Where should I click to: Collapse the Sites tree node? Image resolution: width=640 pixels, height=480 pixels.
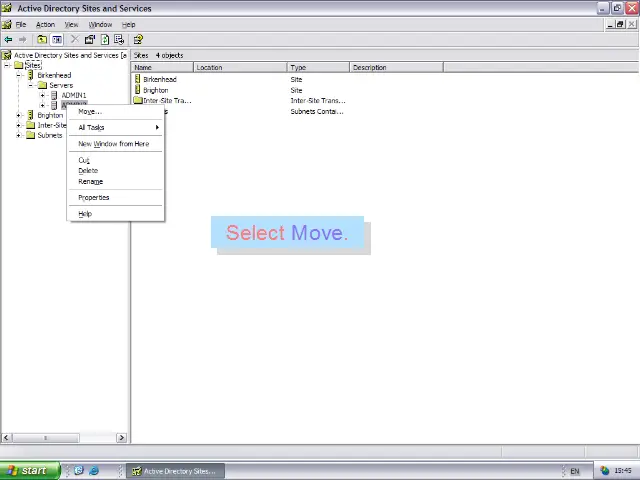(7, 65)
